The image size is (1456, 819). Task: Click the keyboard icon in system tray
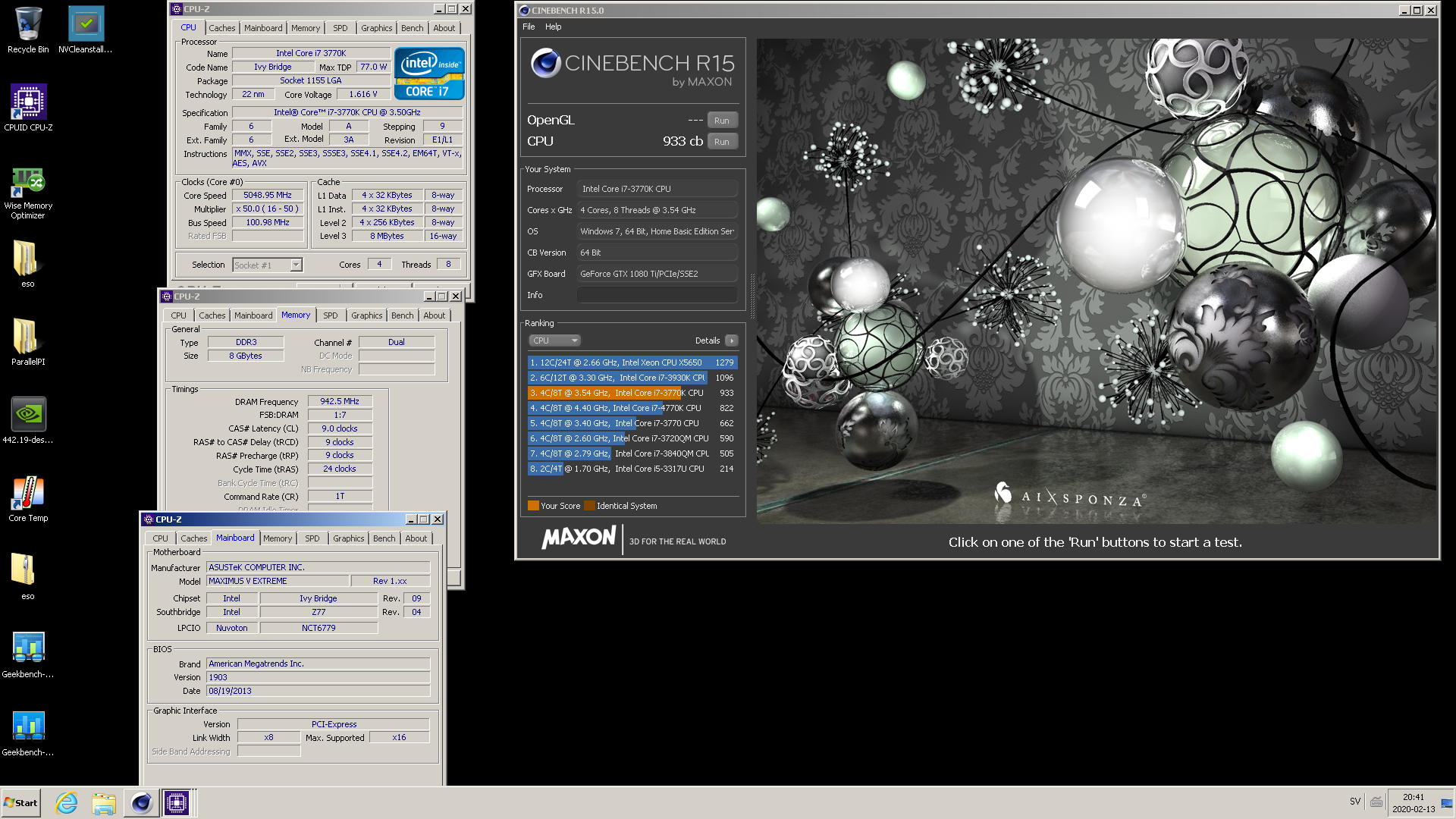(1376, 802)
